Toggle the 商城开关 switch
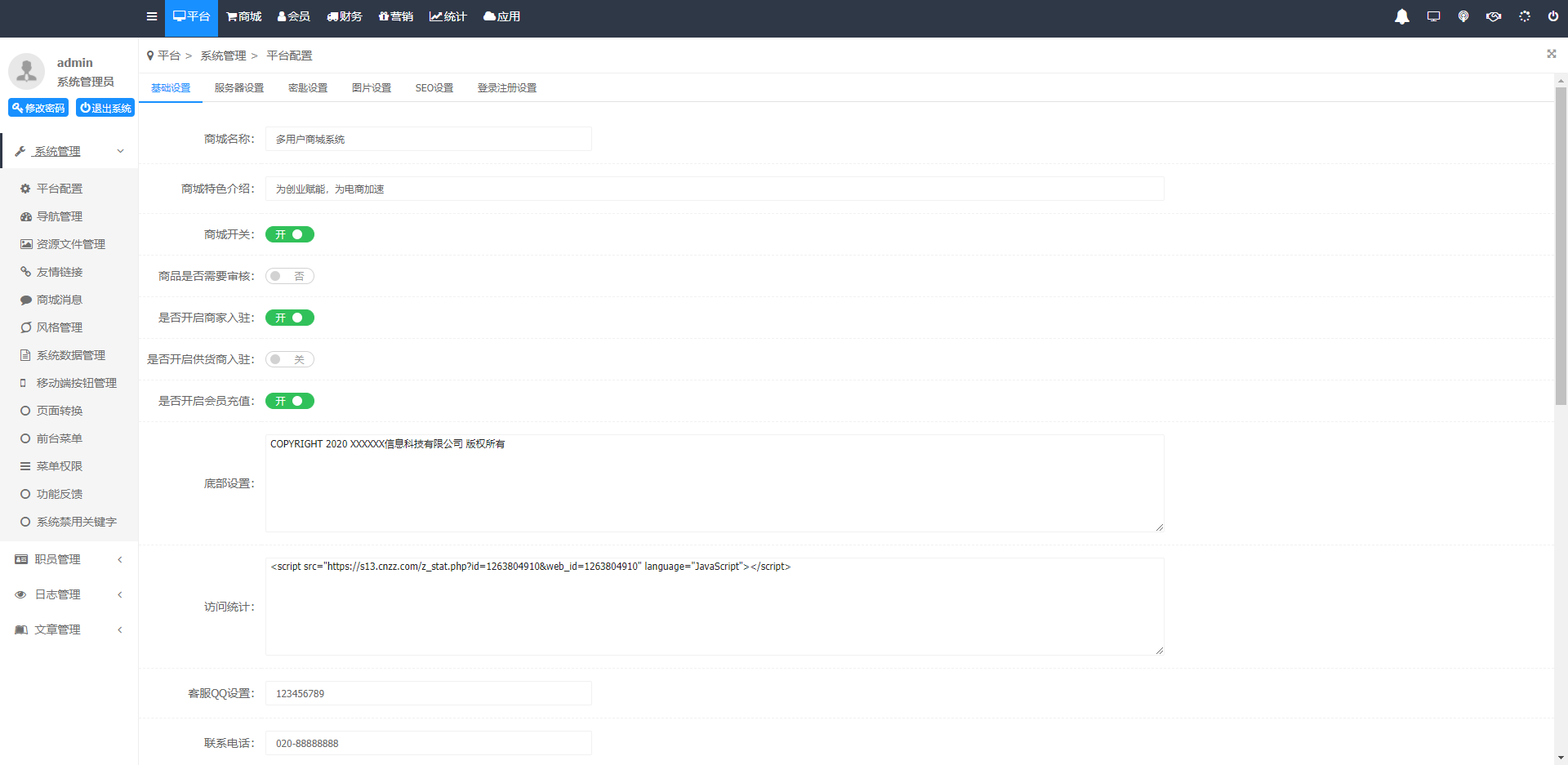This screenshot has width=1568, height=765. click(290, 234)
